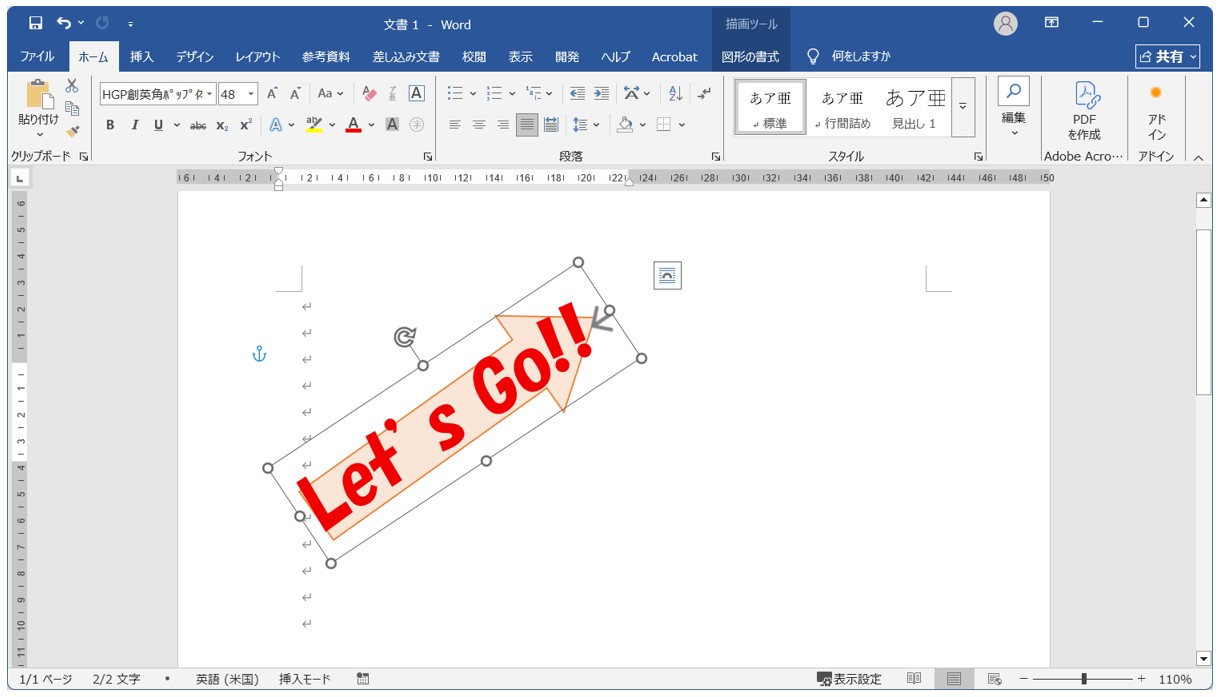Expand the line spacing dropdown
This screenshot has height=697, width=1221.
coord(597,125)
